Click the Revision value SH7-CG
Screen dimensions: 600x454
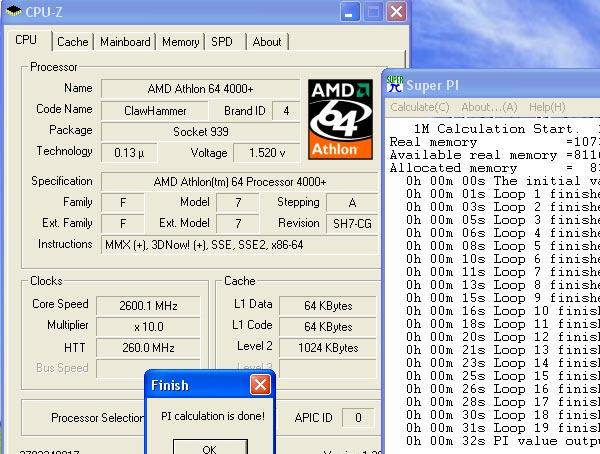(x=352, y=224)
